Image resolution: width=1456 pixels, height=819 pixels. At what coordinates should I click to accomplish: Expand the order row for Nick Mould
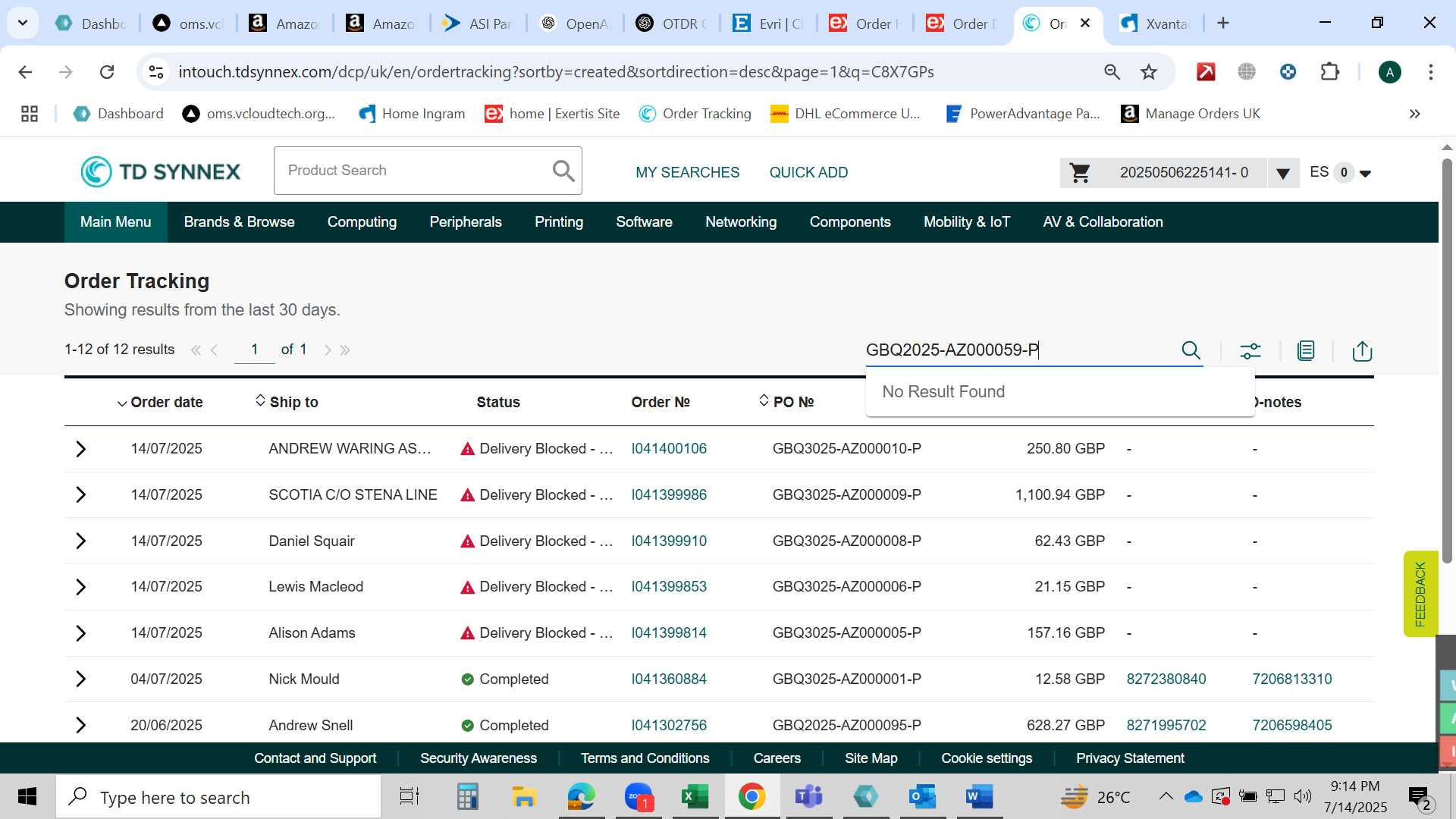tap(81, 679)
